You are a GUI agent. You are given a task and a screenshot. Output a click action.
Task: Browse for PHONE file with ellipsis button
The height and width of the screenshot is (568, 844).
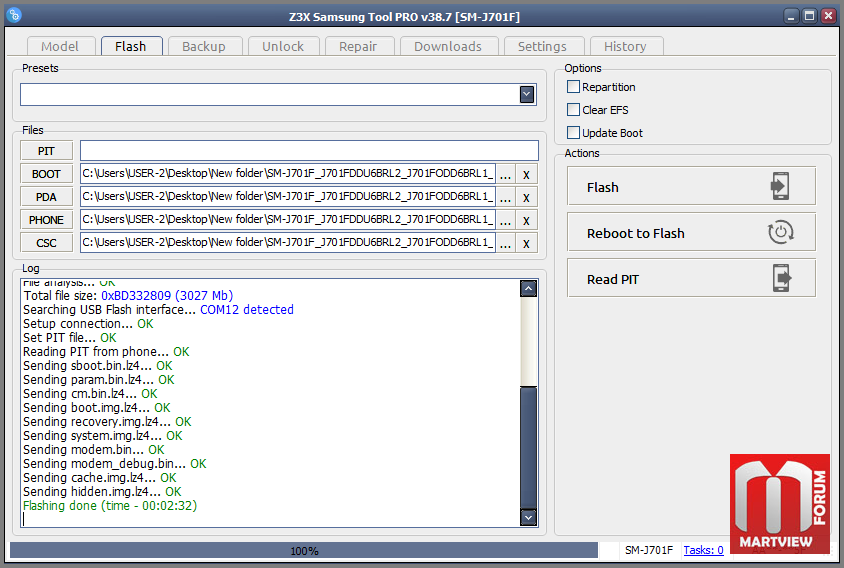point(505,220)
